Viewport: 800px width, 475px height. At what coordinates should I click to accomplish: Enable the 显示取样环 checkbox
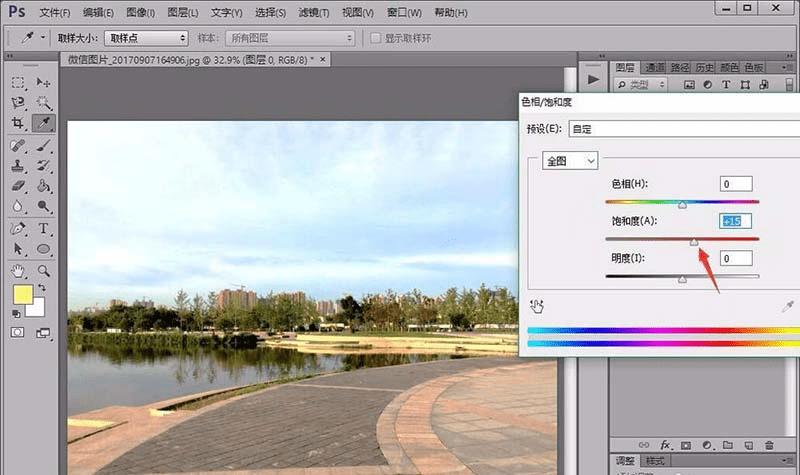[x=376, y=38]
